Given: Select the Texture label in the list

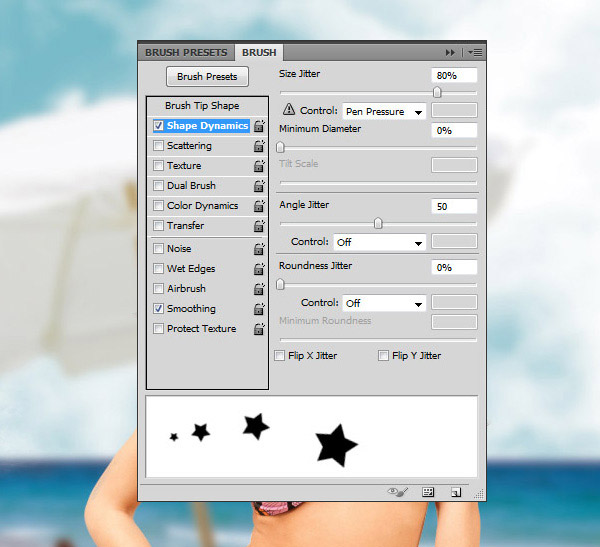Looking at the screenshot, I should click(x=184, y=166).
